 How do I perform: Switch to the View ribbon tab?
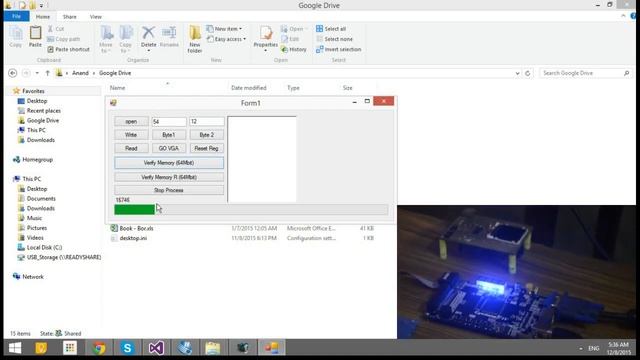96,17
